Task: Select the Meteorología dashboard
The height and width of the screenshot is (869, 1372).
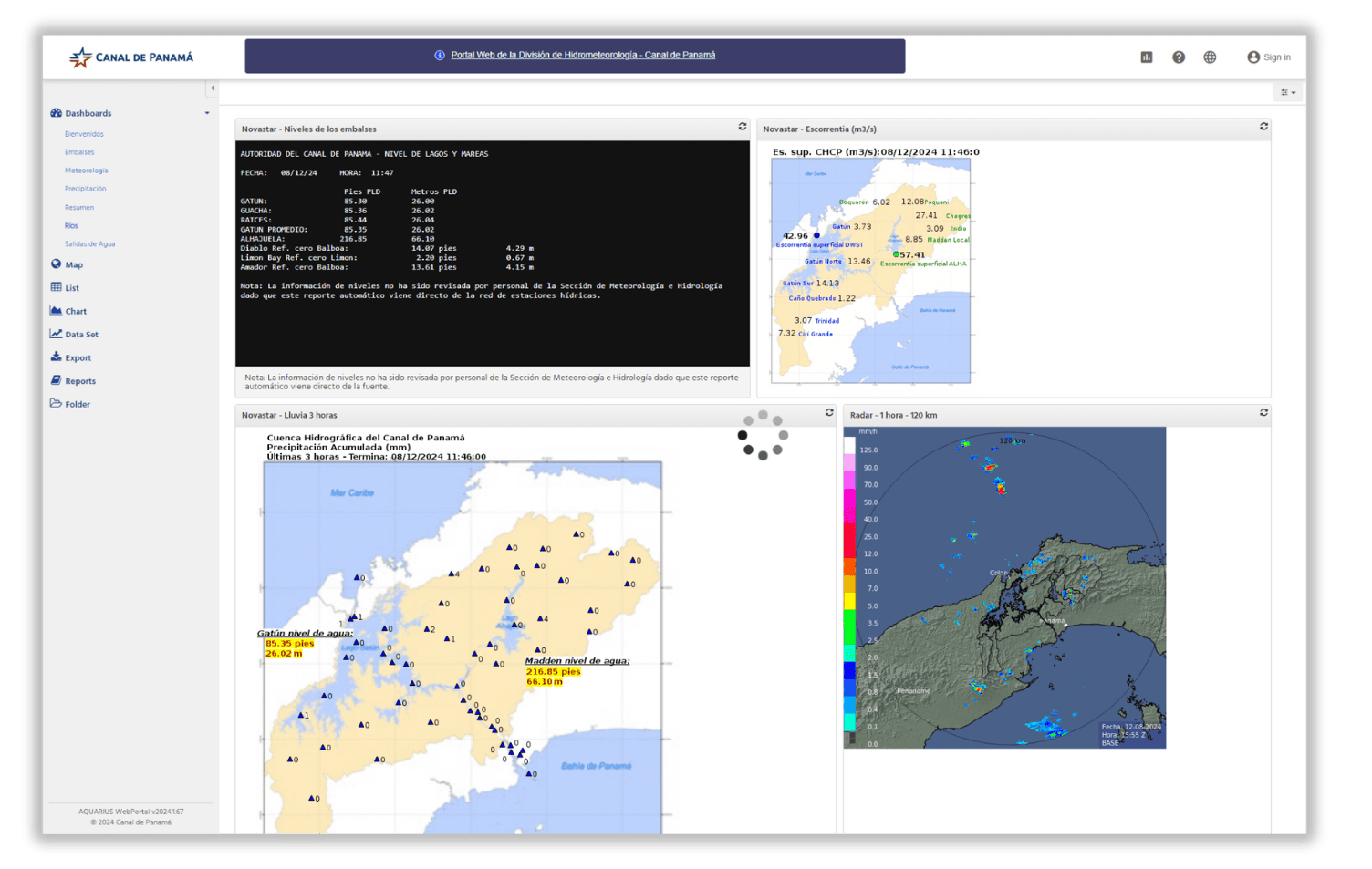Action: pyautogui.click(x=86, y=171)
